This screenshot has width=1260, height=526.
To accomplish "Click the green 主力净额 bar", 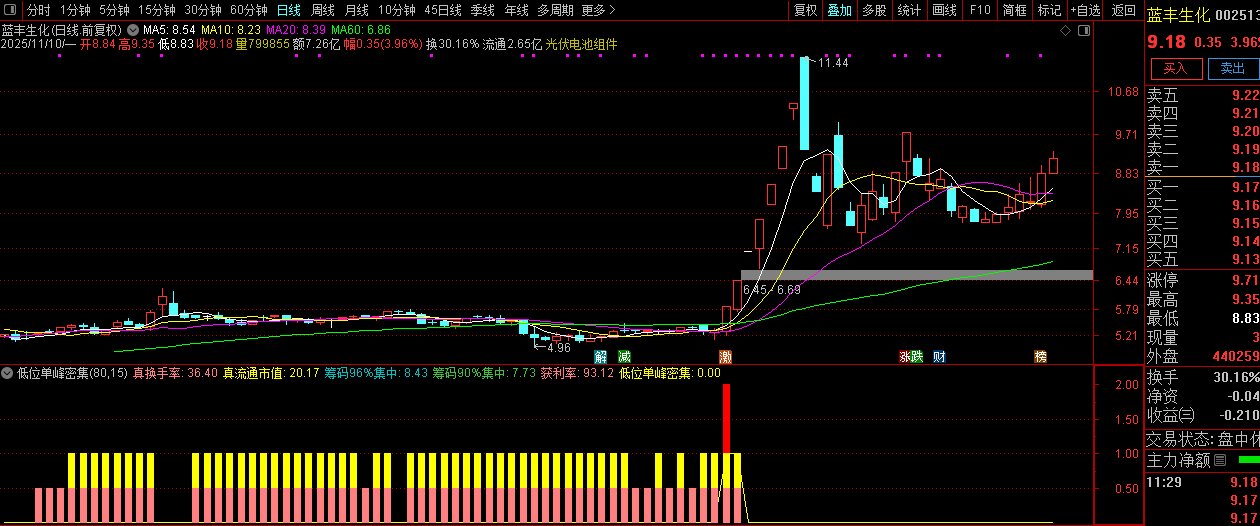I will click(1248, 460).
